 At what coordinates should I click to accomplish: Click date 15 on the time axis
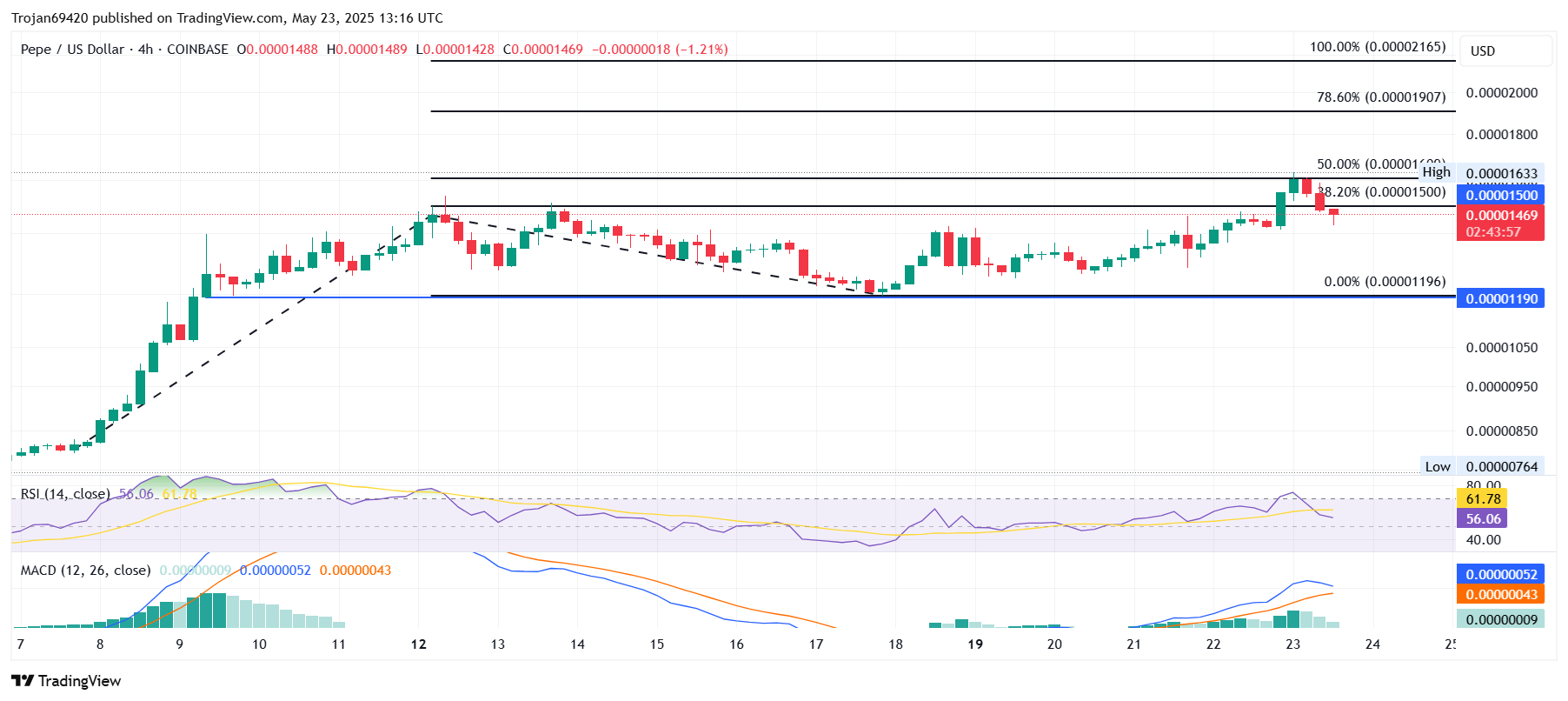pyautogui.click(x=657, y=644)
